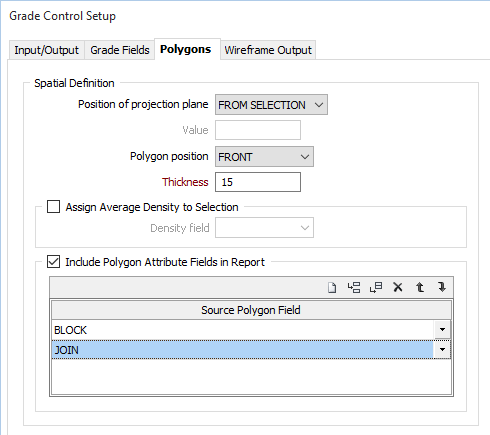
Task: Open the Density field combo box
Action: click(x=264, y=228)
